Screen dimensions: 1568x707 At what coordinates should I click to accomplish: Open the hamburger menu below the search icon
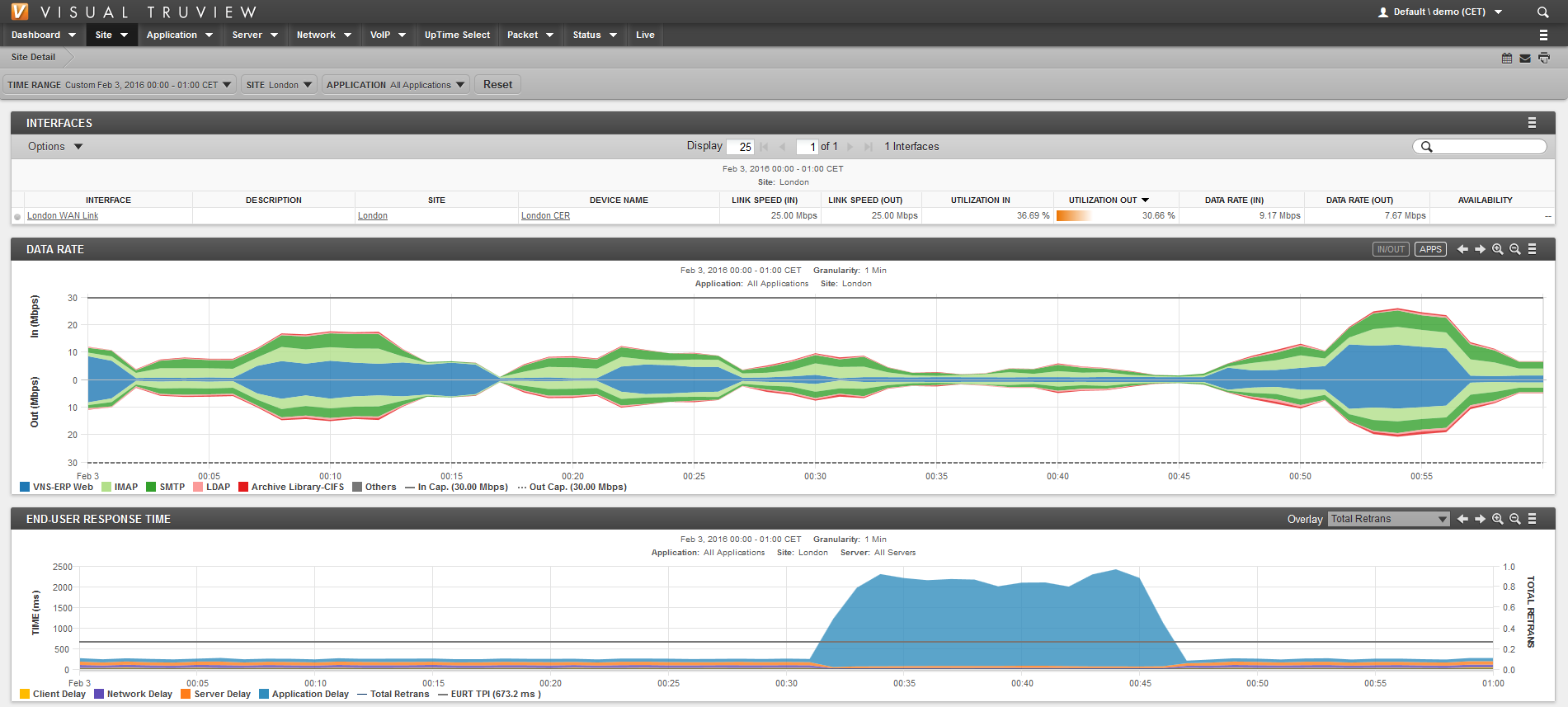tap(1543, 35)
